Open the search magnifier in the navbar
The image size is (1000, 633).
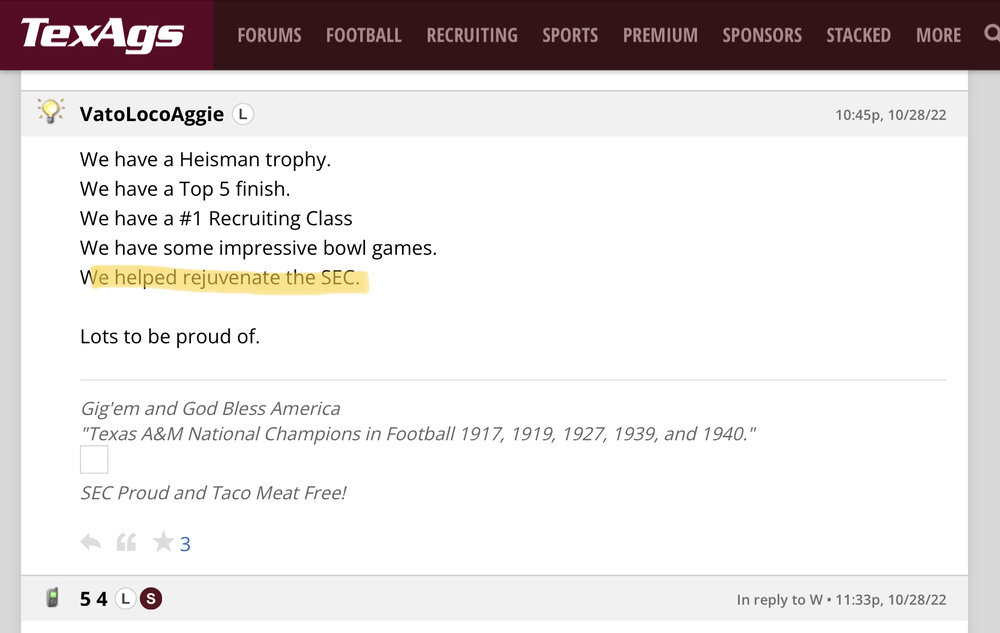coord(991,34)
